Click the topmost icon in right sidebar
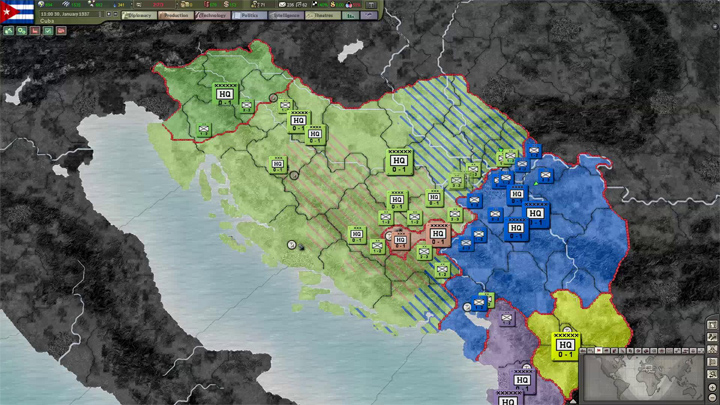The image size is (720, 405). pyautogui.click(x=712, y=325)
